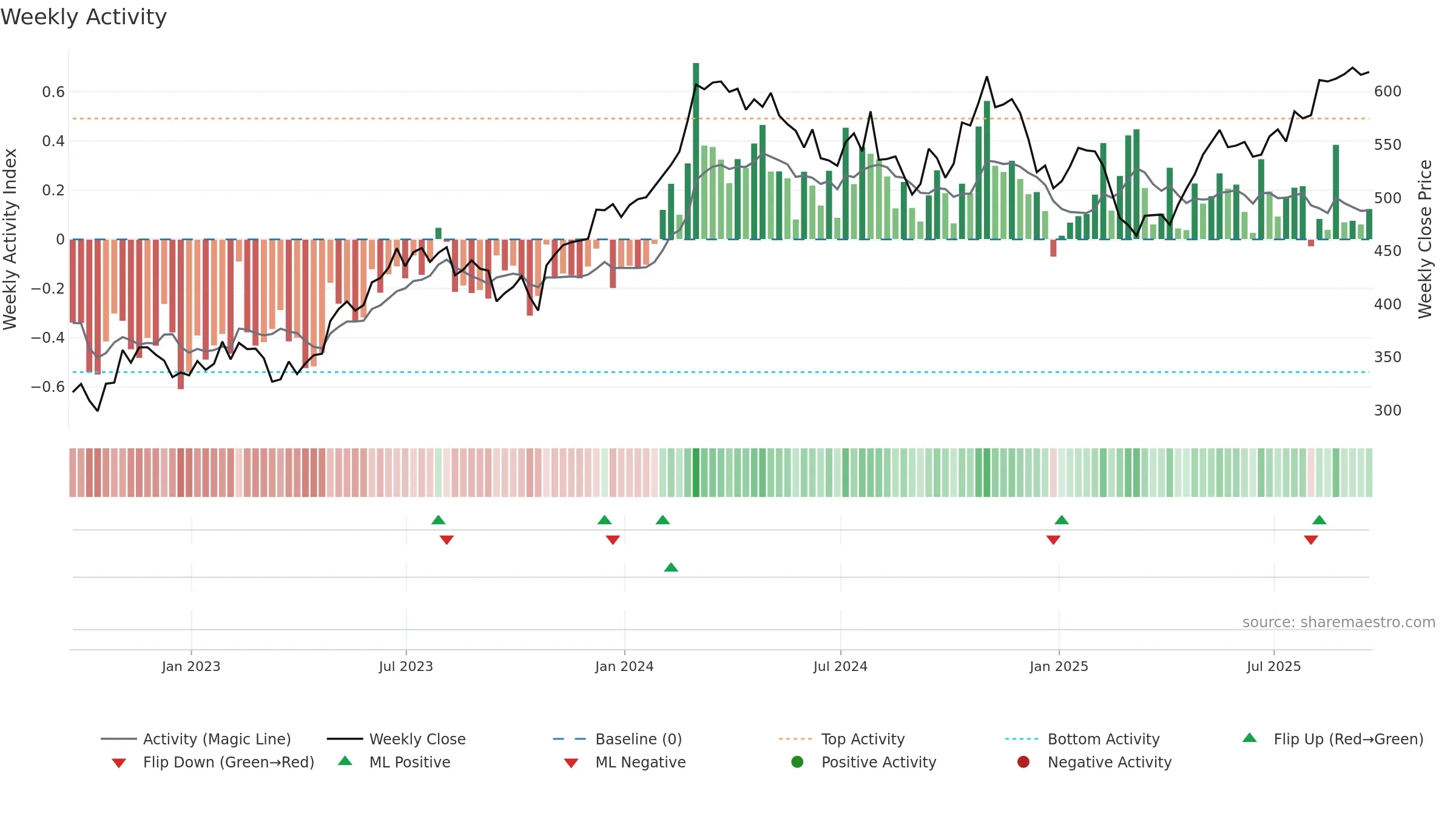The image size is (1456, 819).
Task: Click the pink heatmap cell near Jan 2025
Action: 1053,473
